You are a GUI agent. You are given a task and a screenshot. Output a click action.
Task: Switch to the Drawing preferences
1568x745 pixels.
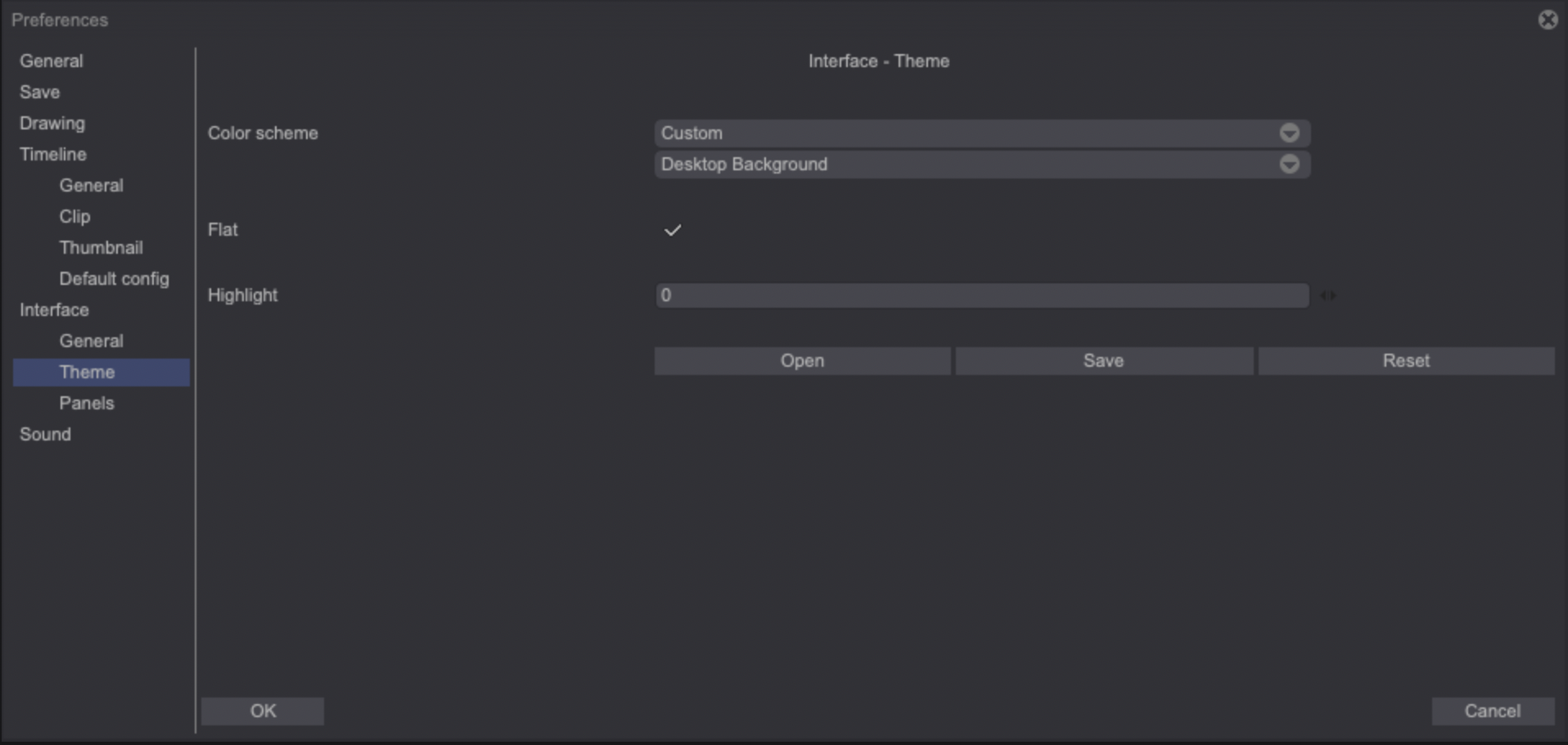[52, 123]
